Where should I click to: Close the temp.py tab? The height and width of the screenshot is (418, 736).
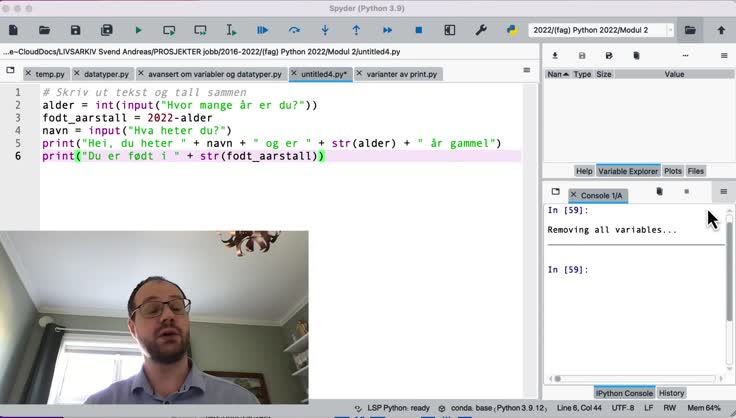point(28,73)
